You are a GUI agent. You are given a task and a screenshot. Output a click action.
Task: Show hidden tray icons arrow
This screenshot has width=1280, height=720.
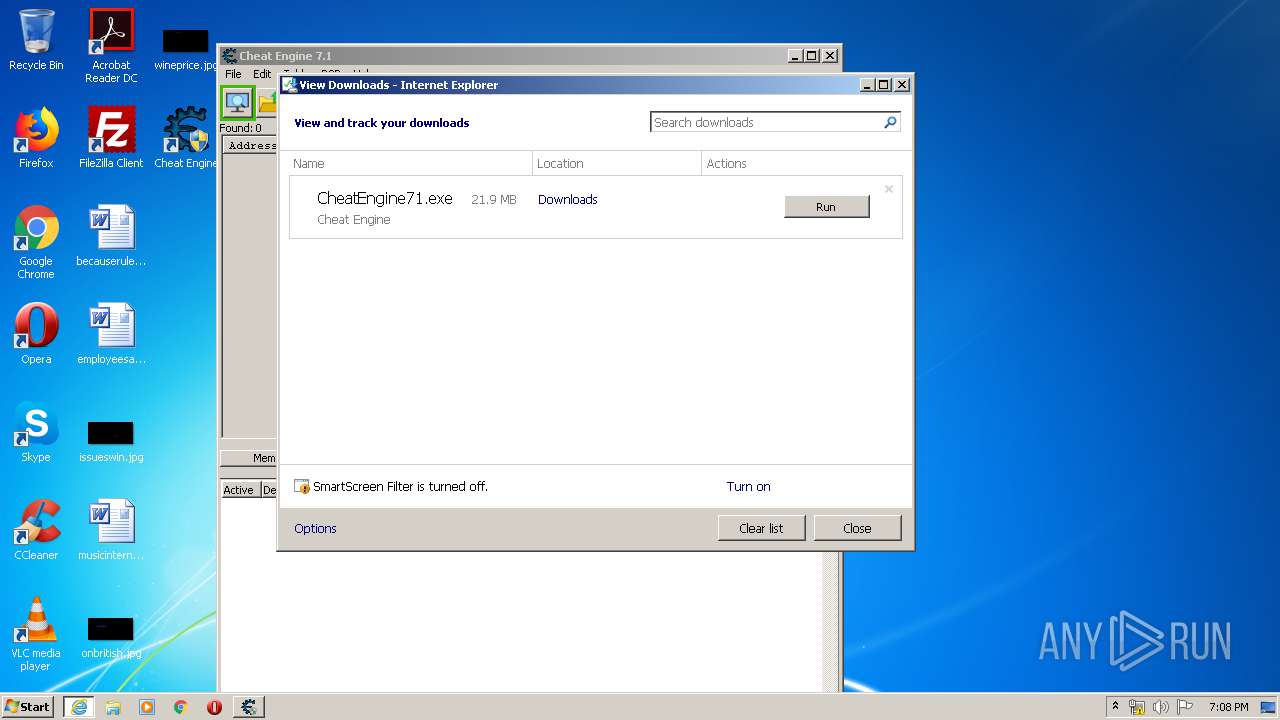pyautogui.click(x=1116, y=706)
